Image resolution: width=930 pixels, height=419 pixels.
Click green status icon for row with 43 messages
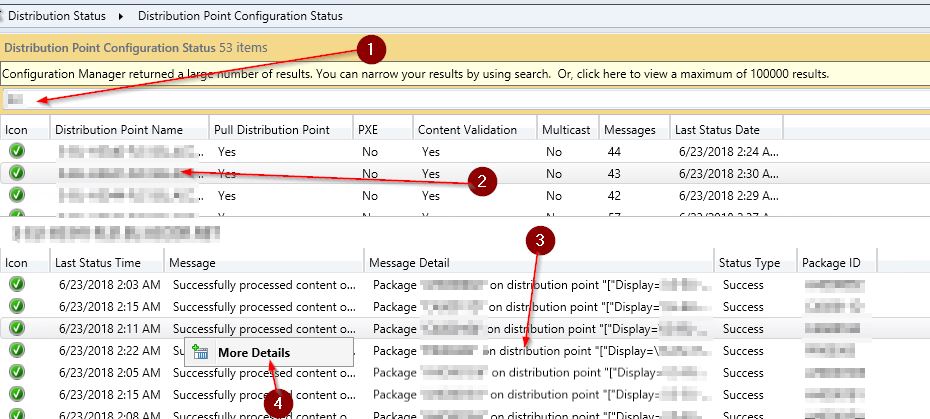[17, 173]
